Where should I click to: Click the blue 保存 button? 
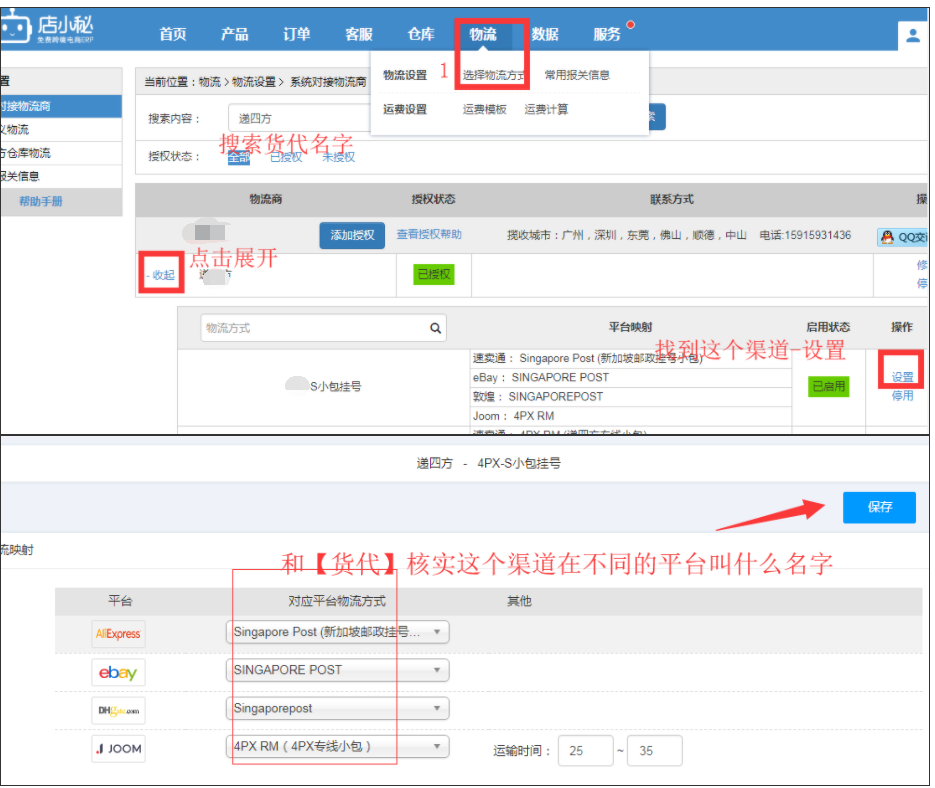coord(880,508)
